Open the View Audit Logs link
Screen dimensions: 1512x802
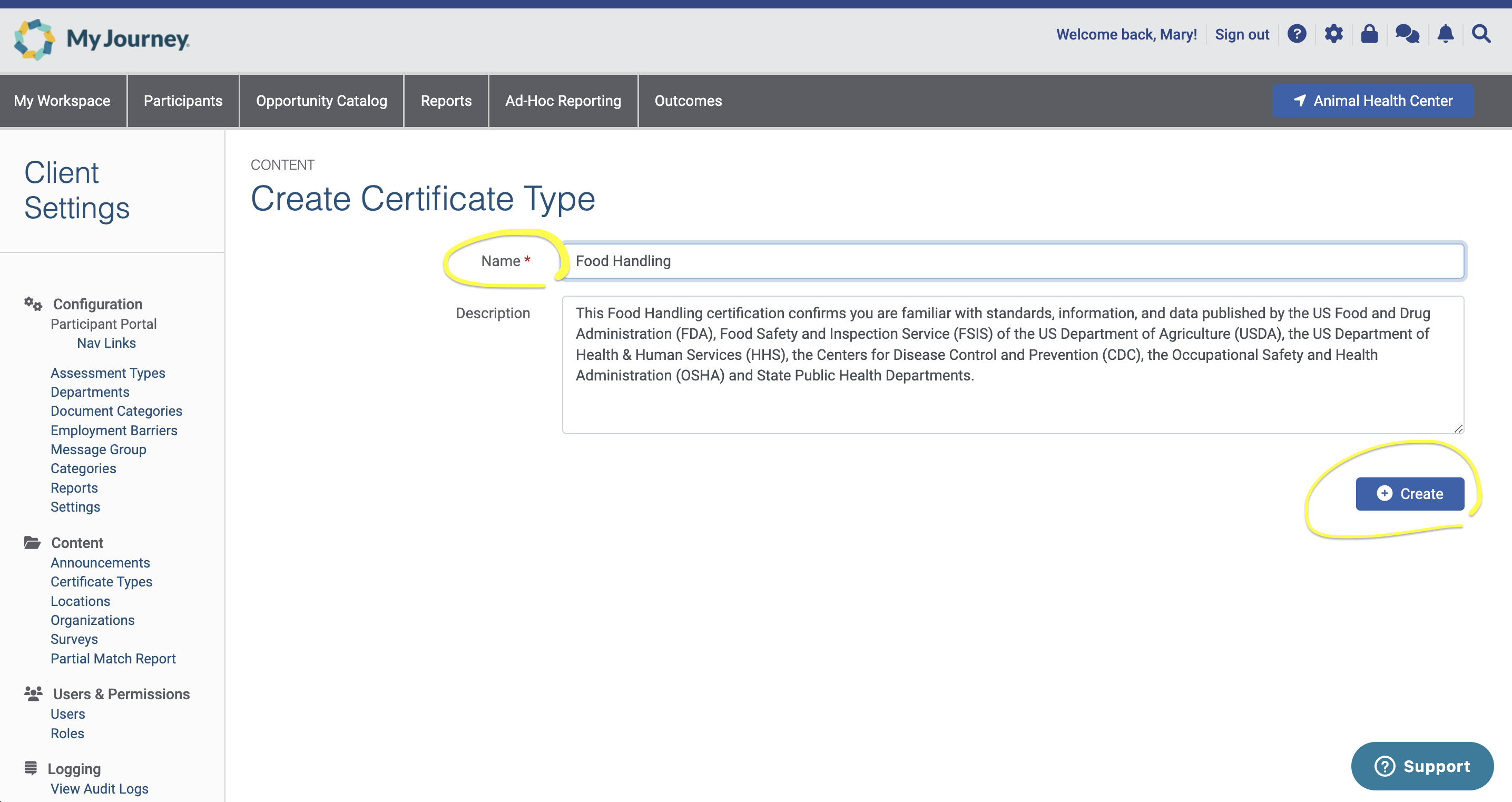(99, 788)
